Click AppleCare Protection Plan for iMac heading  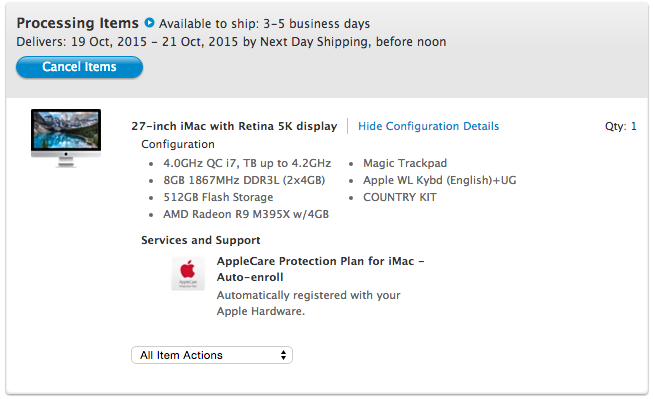tap(320, 269)
